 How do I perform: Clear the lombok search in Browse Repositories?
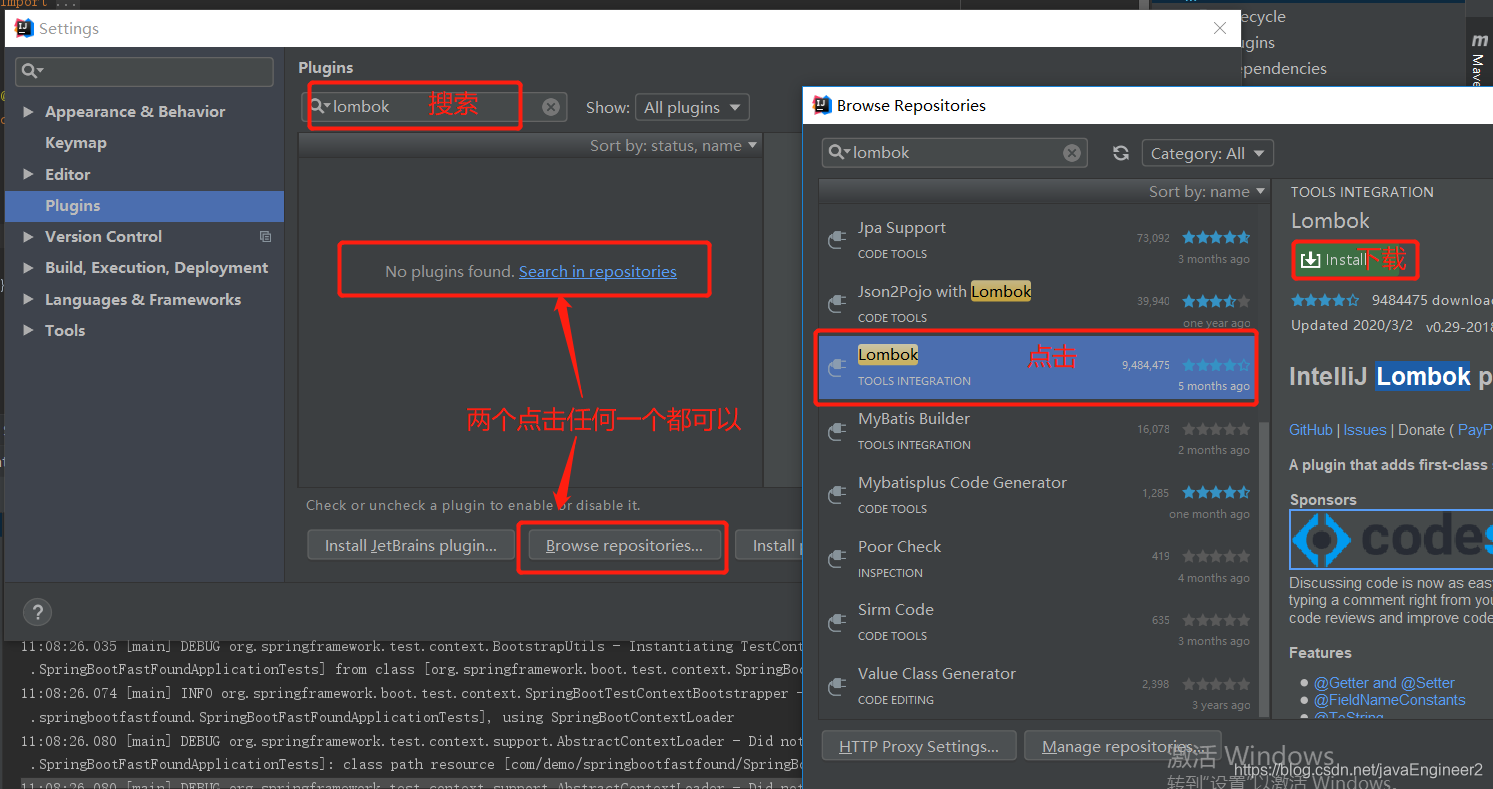coord(1072,153)
